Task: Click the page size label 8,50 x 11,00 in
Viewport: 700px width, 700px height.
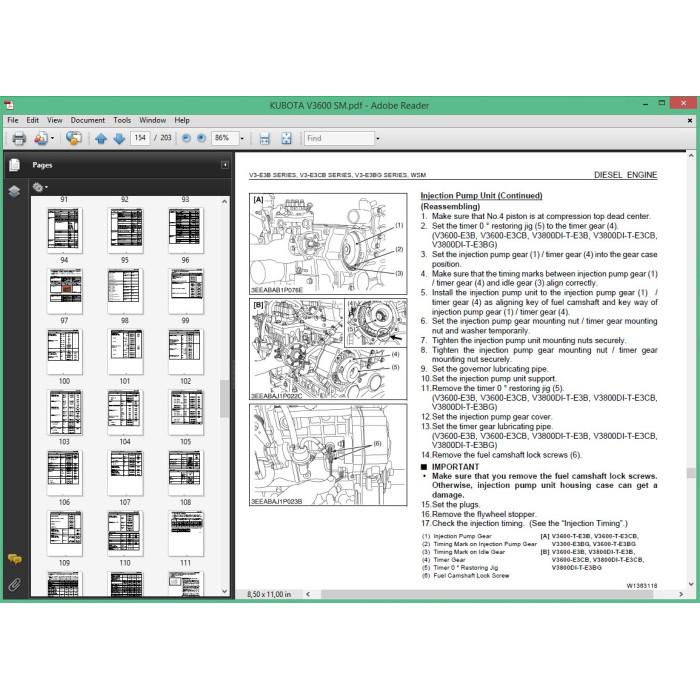Action: 269,594
